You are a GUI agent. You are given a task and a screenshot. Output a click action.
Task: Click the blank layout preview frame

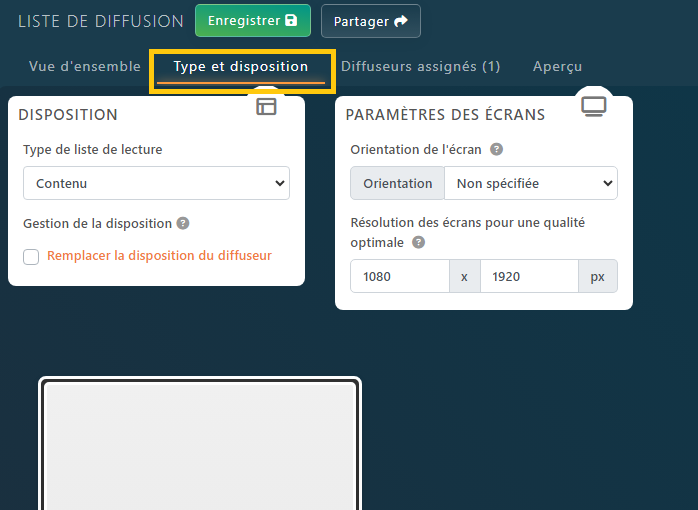click(200, 445)
